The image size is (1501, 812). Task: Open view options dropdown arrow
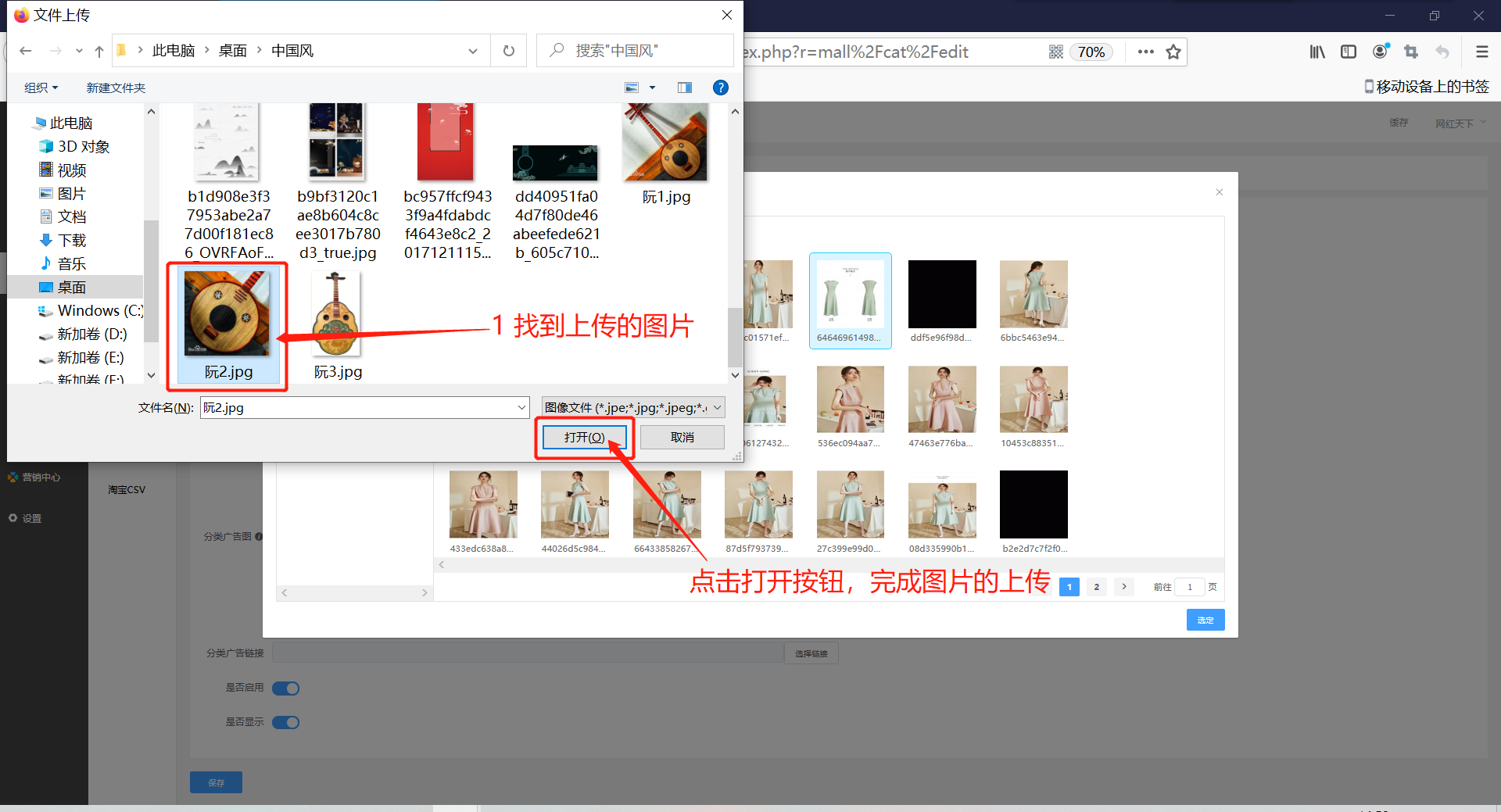point(652,88)
